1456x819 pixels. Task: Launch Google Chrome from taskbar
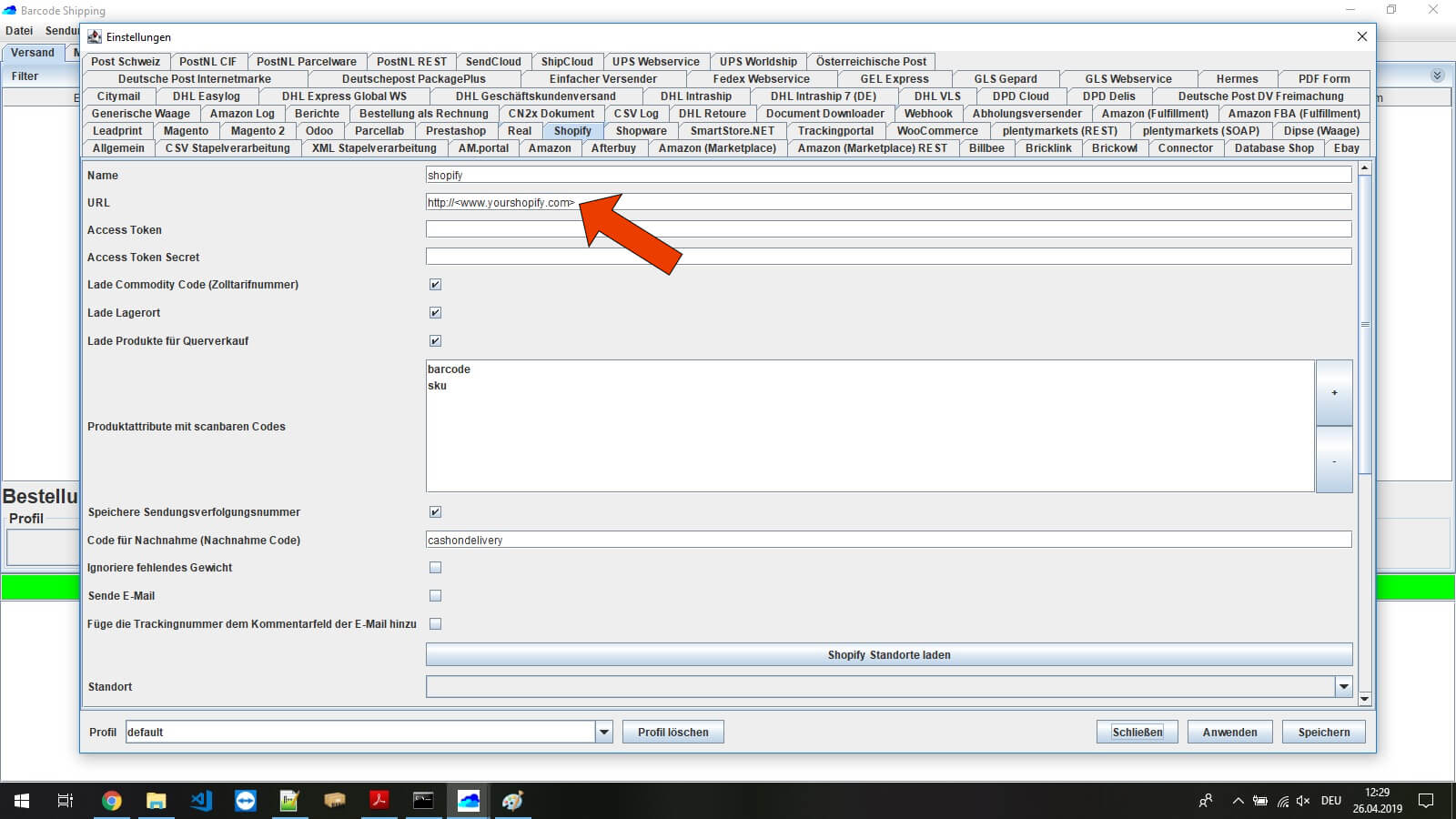pos(112,801)
